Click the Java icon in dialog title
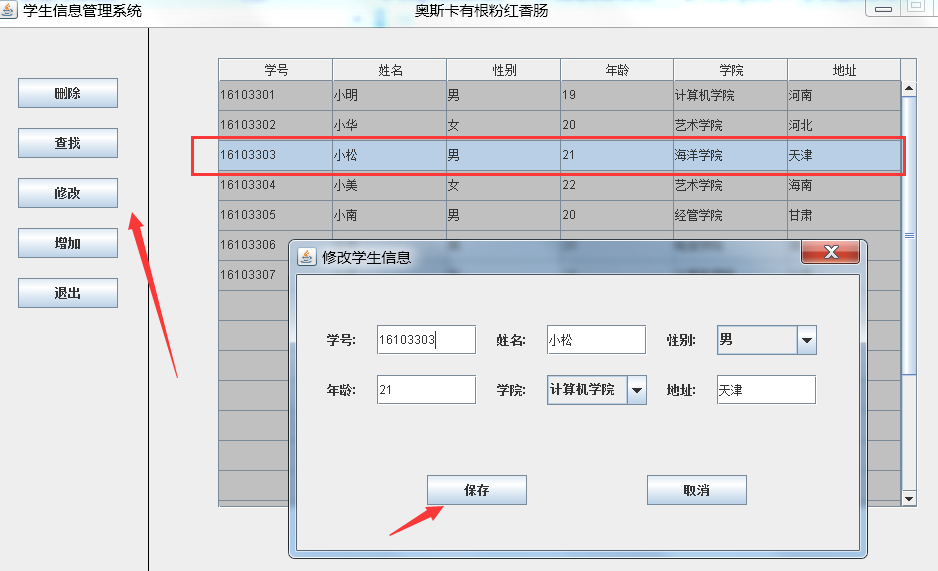 pyautogui.click(x=307, y=257)
